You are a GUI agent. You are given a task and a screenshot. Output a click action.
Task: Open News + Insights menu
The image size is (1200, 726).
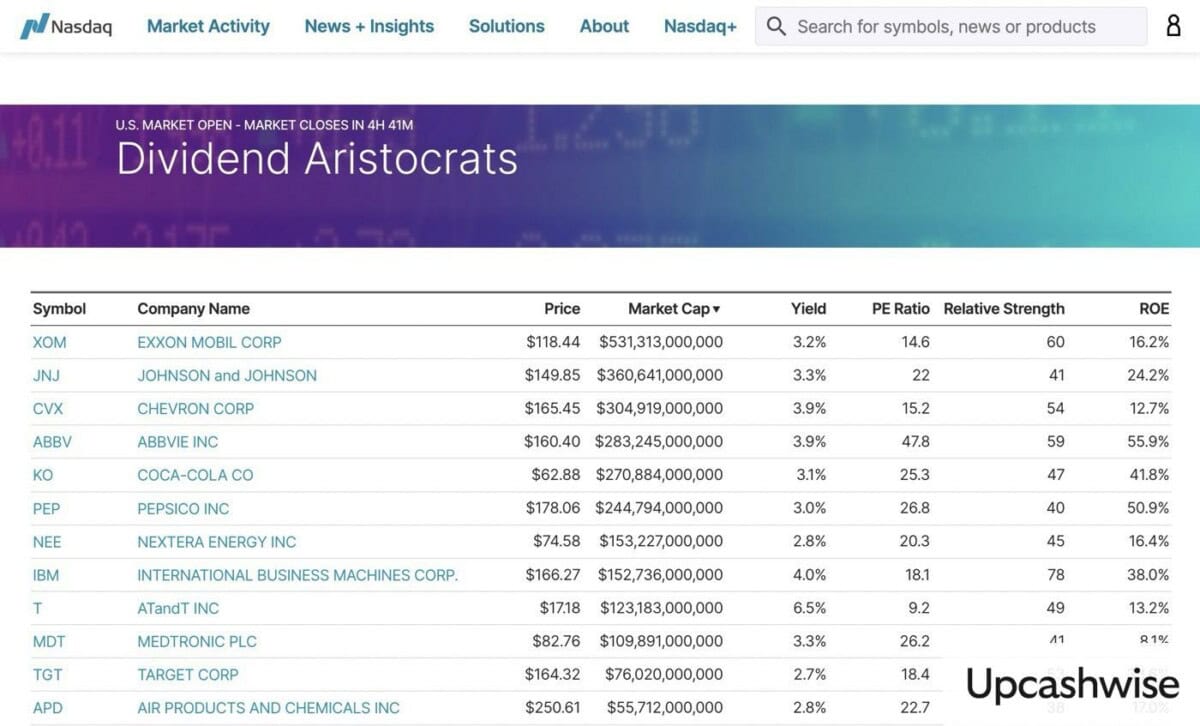click(x=369, y=27)
